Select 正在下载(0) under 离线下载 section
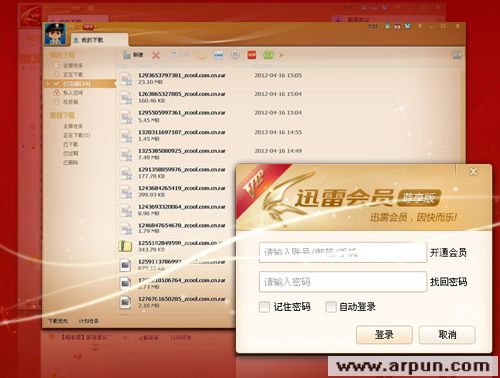500x378 pixels. click(x=77, y=135)
